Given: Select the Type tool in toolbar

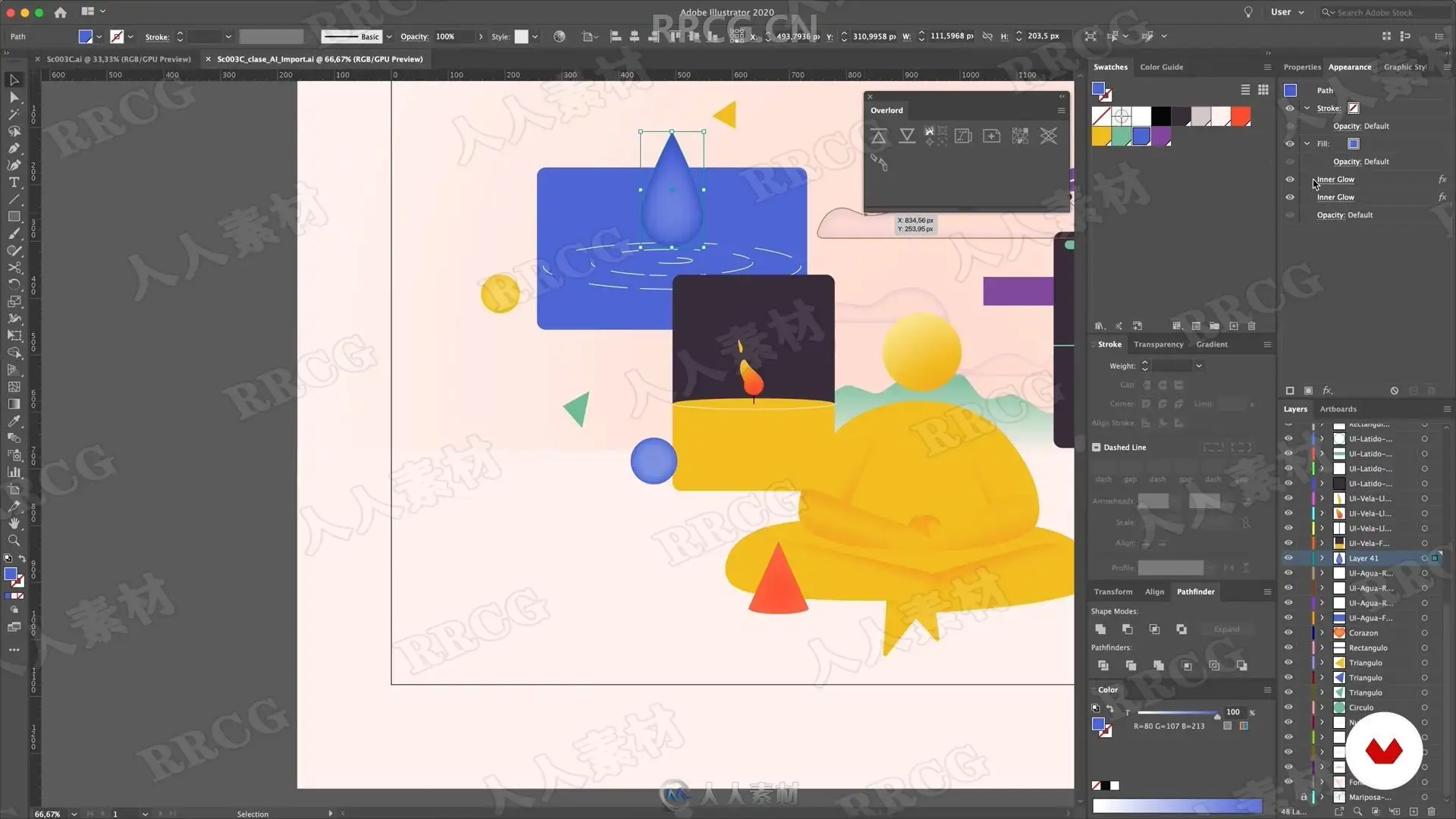Looking at the screenshot, I should point(14,183).
